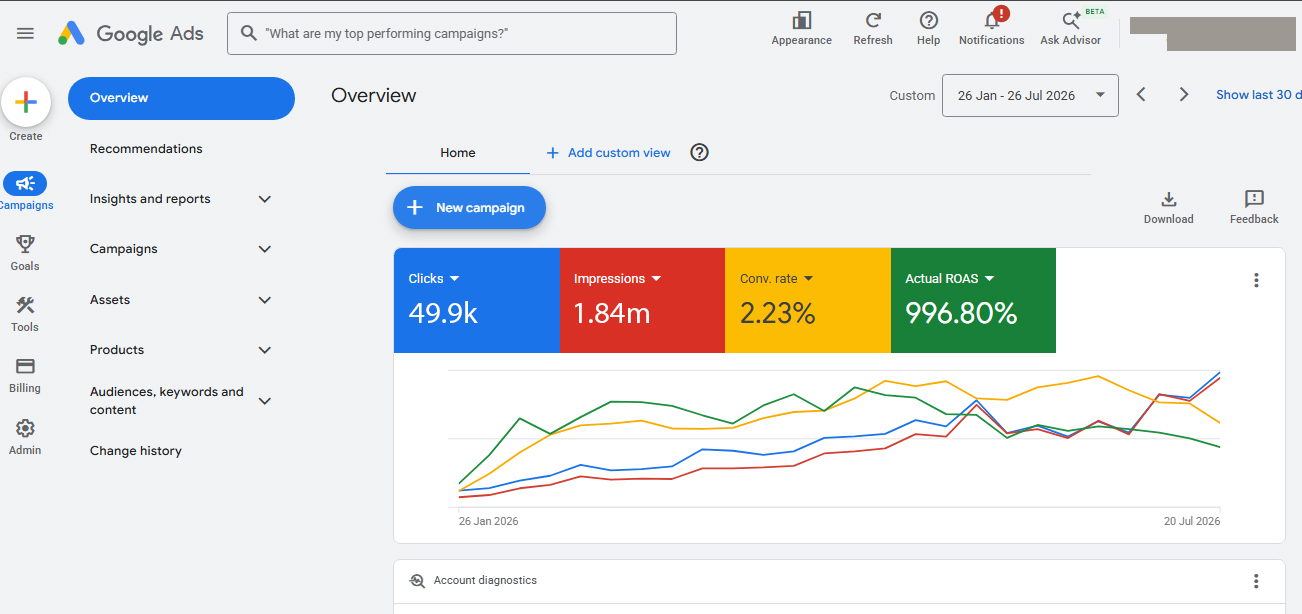The width and height of the screenshot is (1302, 614).
Task: Click the Create plus button
Action: pyautogui.click(x=26, y=102)
